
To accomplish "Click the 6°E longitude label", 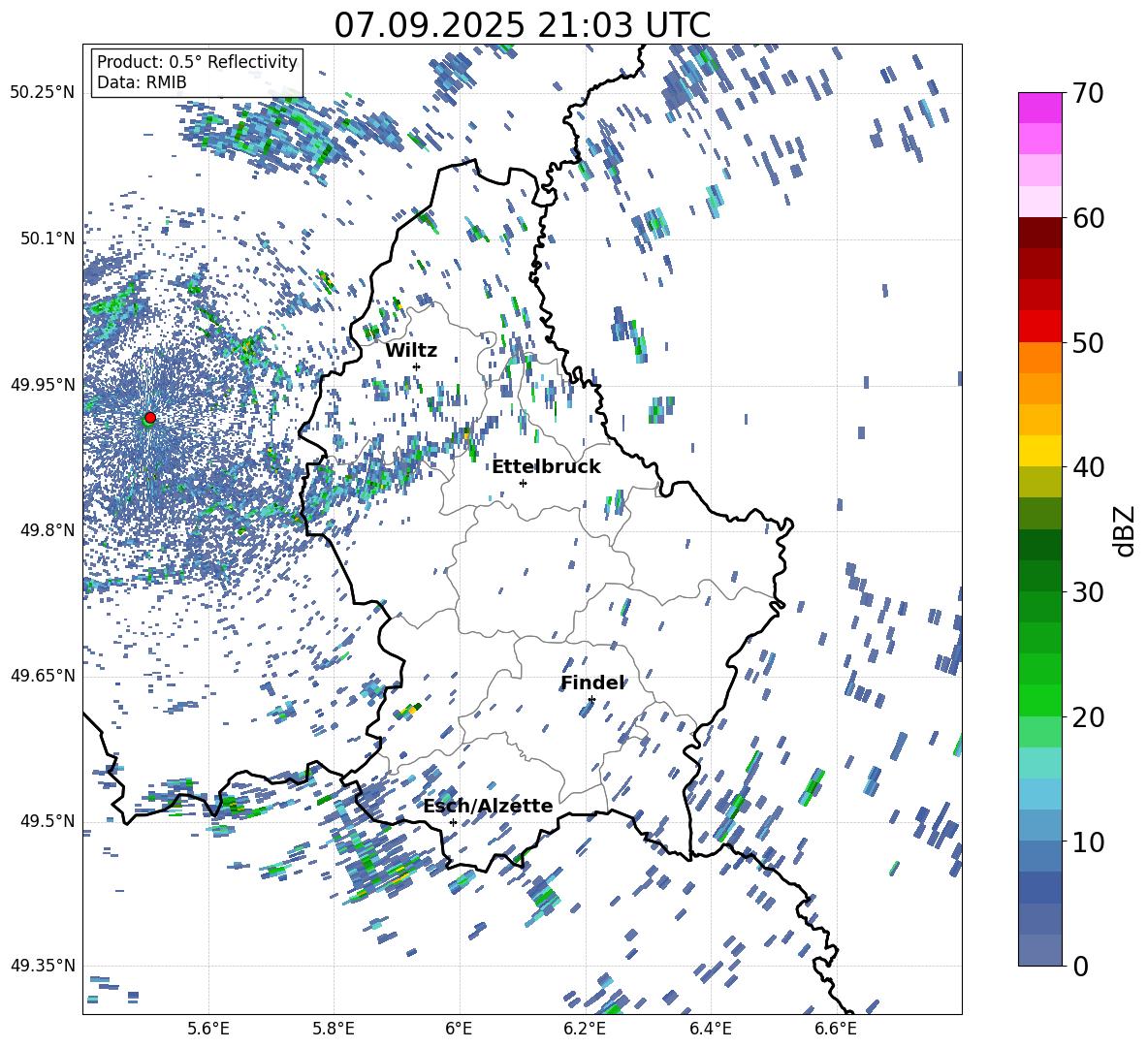I will (x=459, y=1029).
